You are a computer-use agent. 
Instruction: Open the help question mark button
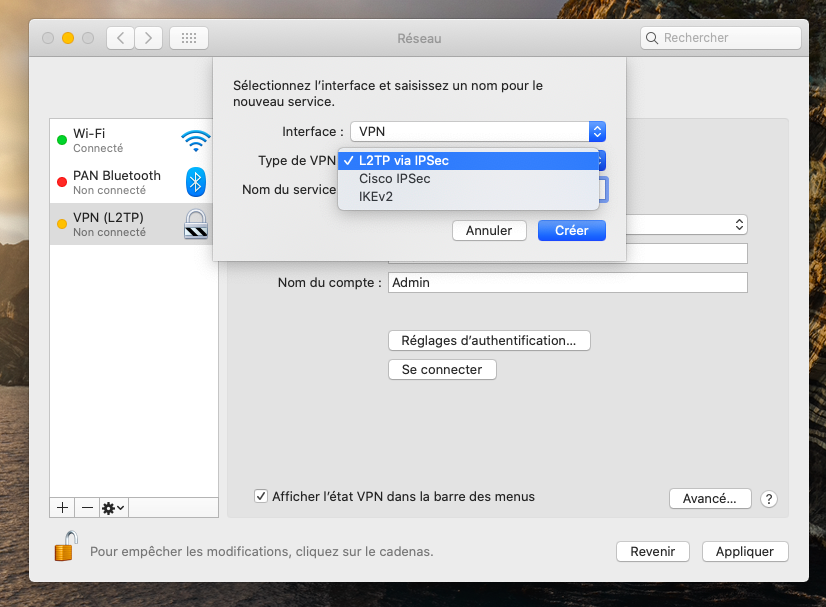coord(769,499)
